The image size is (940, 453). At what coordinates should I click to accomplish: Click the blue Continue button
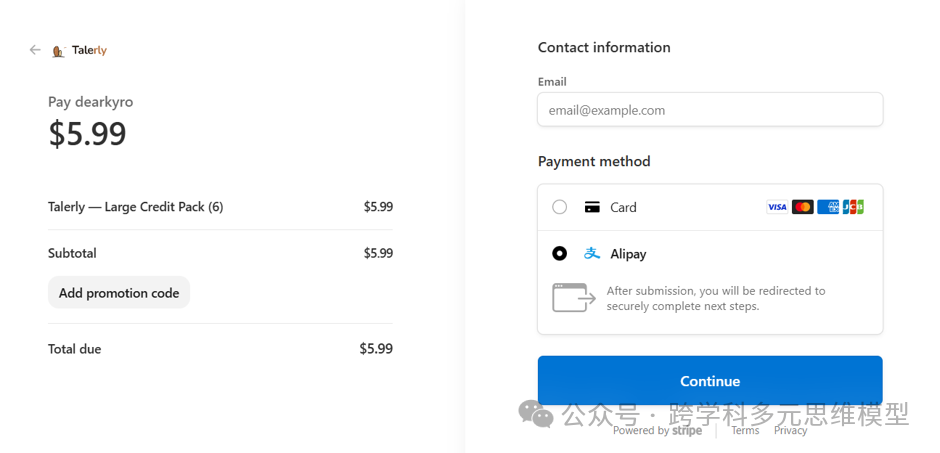pos(710,380)
